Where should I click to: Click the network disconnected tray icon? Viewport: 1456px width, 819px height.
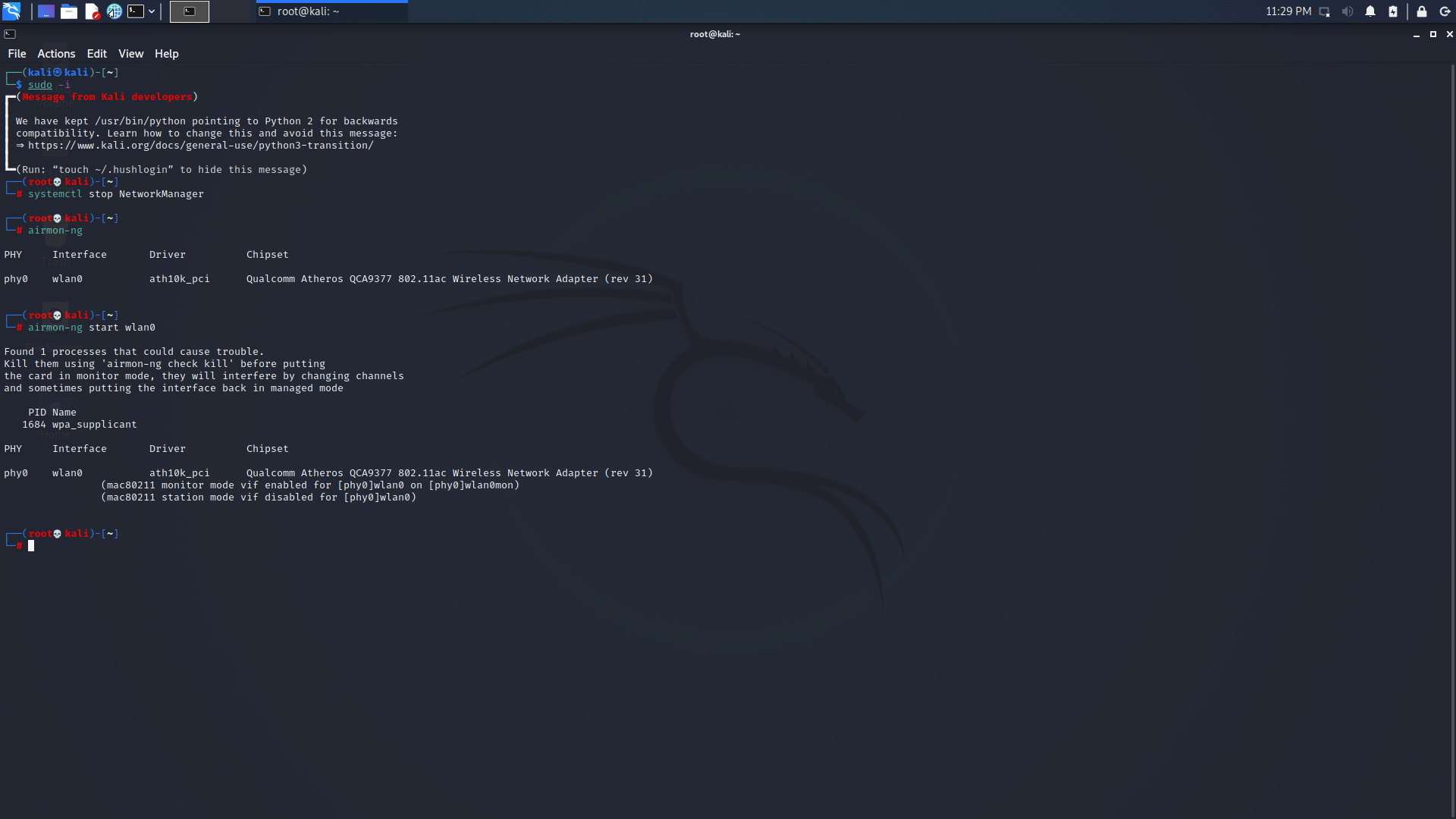pyautogui.click(x=1324, y=11)
